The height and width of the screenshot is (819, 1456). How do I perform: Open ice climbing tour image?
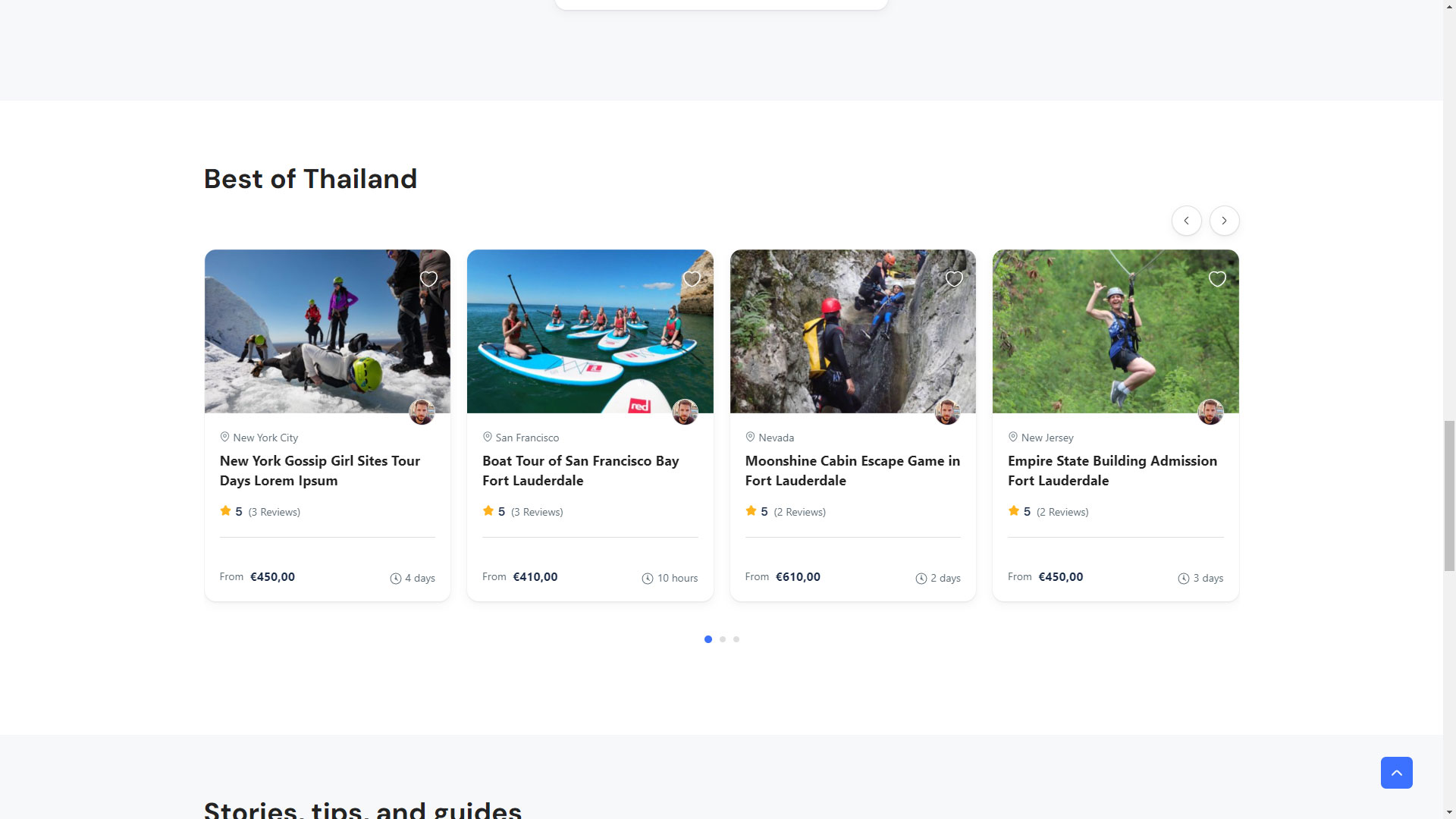point(318,334)
